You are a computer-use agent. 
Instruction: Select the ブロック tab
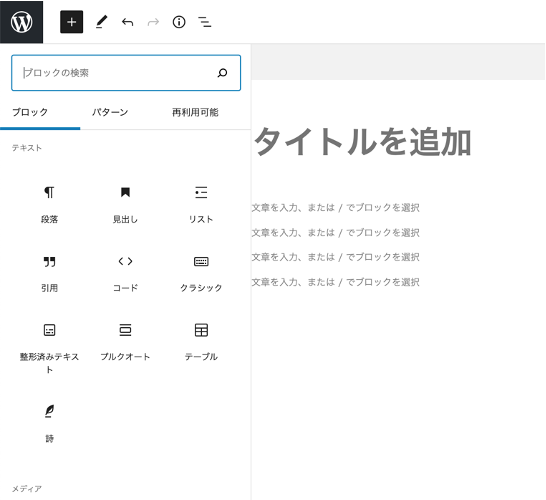point(30,112)
